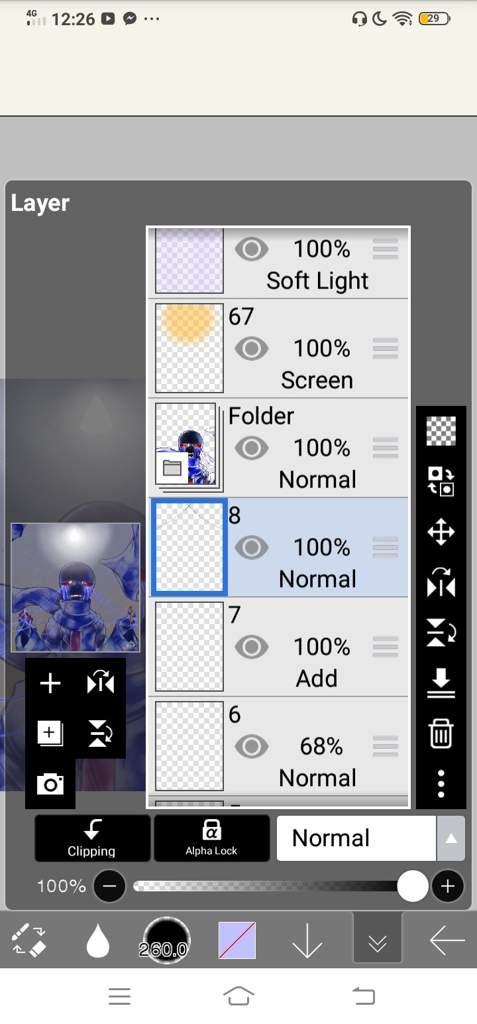Open the Normal blend mode dropdown
Viewport: 477px width, 1024px height.
pos(356,838)
